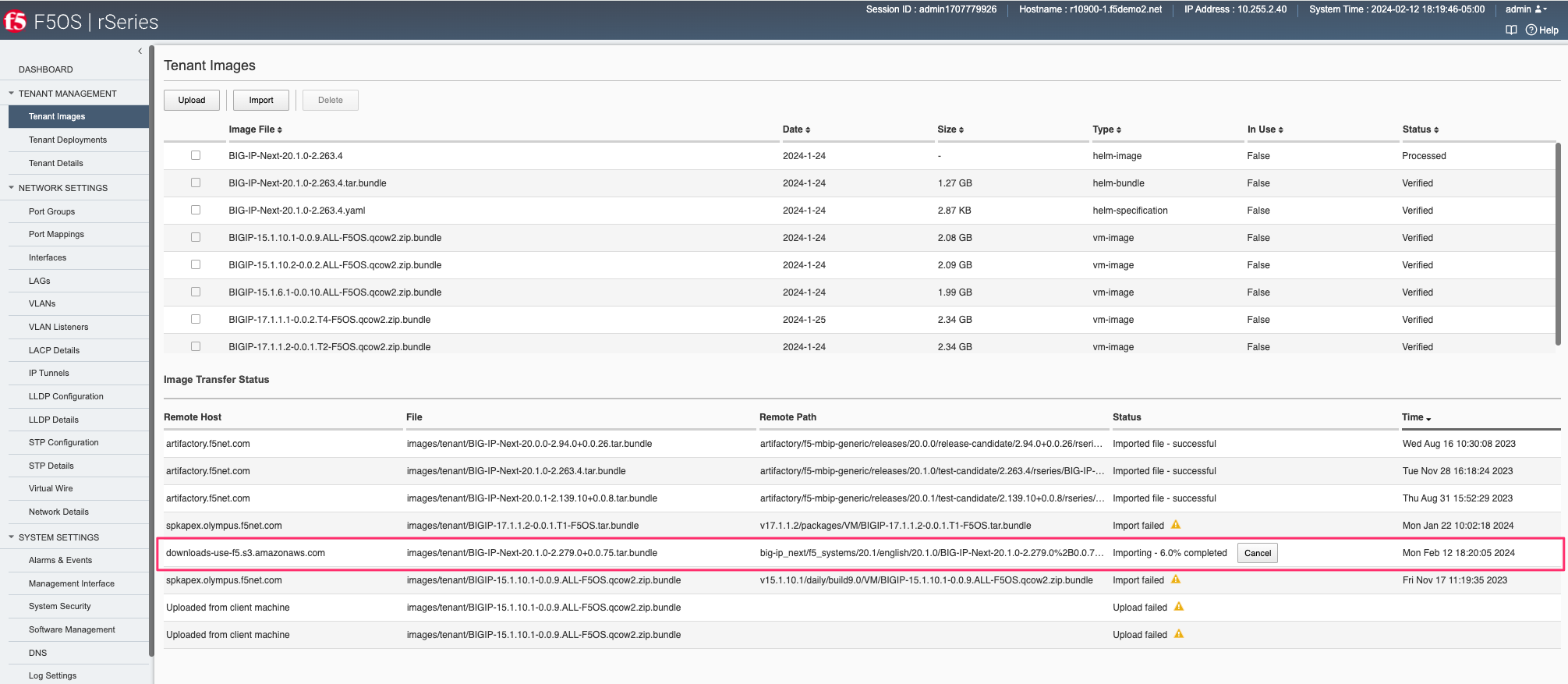The height and width of the screenshot is (684, 1568).
Task: Click the Upload button
Action: pos(192,100)
